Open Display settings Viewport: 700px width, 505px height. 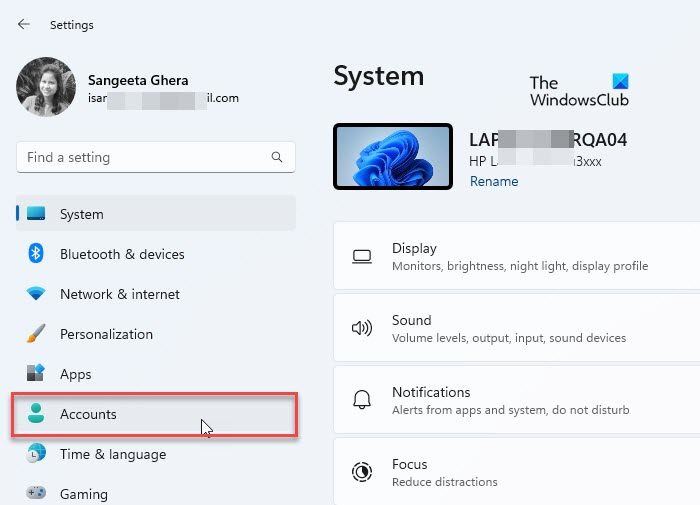click(x=516, y=257)
